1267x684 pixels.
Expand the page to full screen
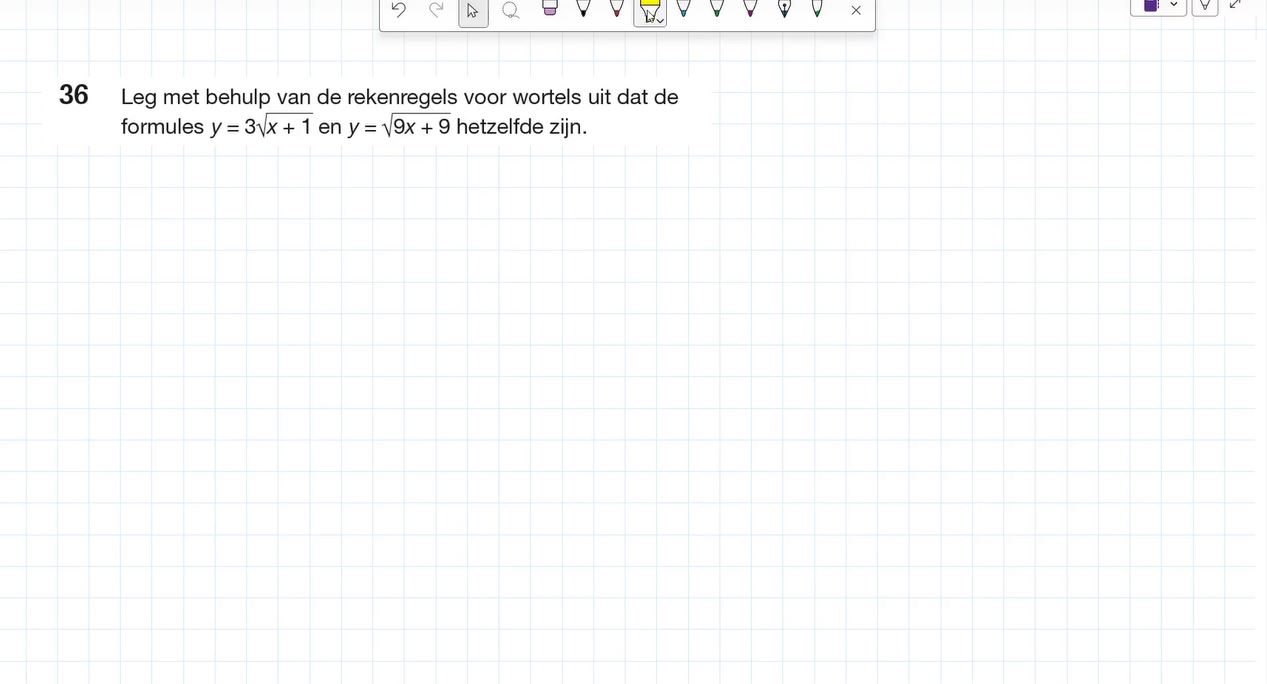coord(1235,5)
